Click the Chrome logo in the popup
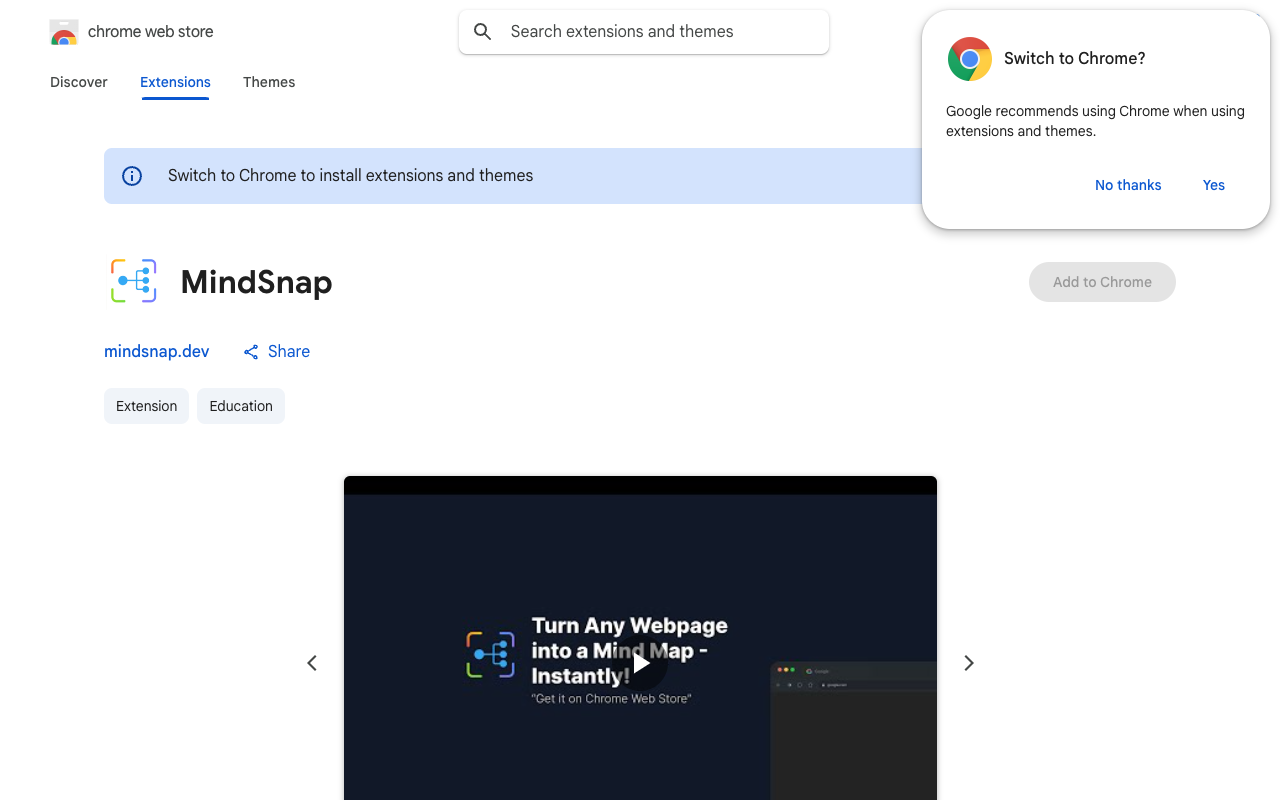This screenshot has height=800, width=1280. [970, 59]
